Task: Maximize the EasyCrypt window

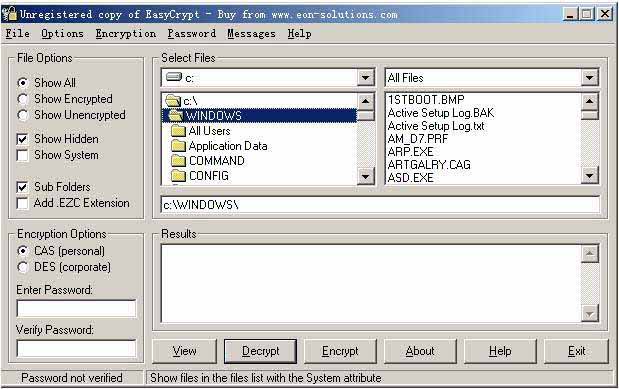Action: (587, 14)
